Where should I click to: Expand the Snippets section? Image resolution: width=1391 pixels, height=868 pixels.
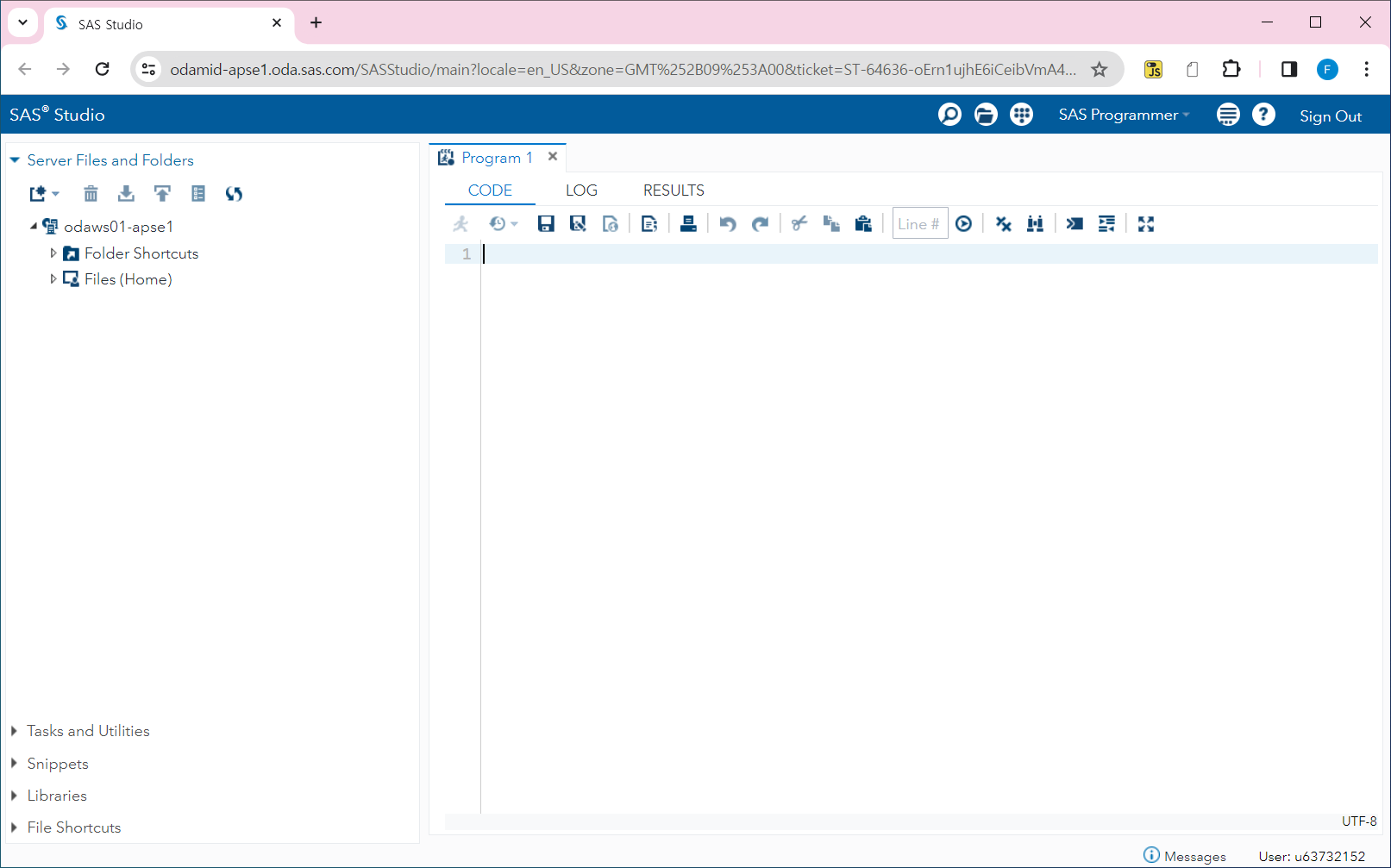point(14,764)
